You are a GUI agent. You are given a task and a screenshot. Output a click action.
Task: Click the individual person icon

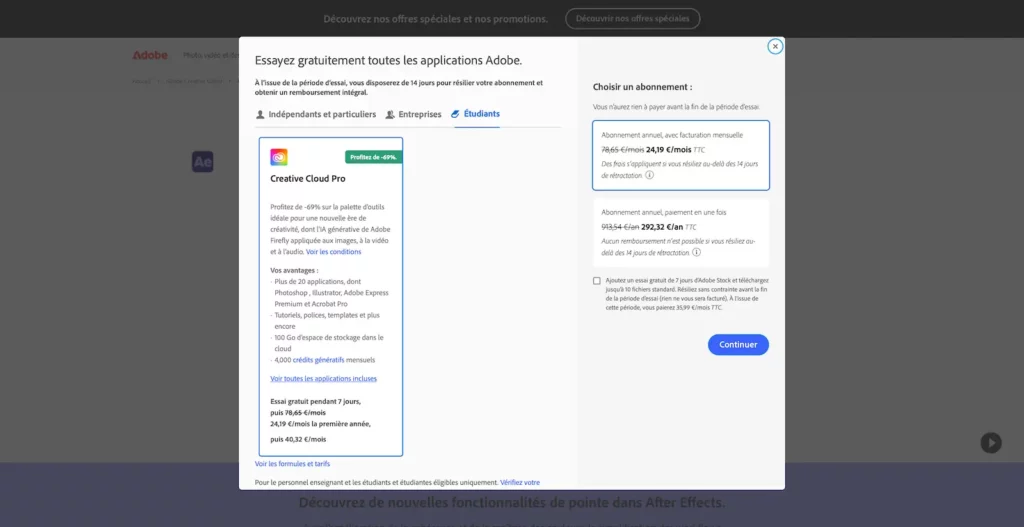click(x=260, y=114)
